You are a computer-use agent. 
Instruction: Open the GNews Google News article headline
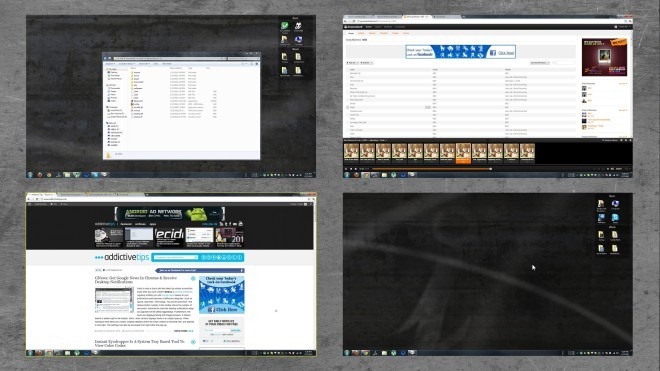pos(136,280)
